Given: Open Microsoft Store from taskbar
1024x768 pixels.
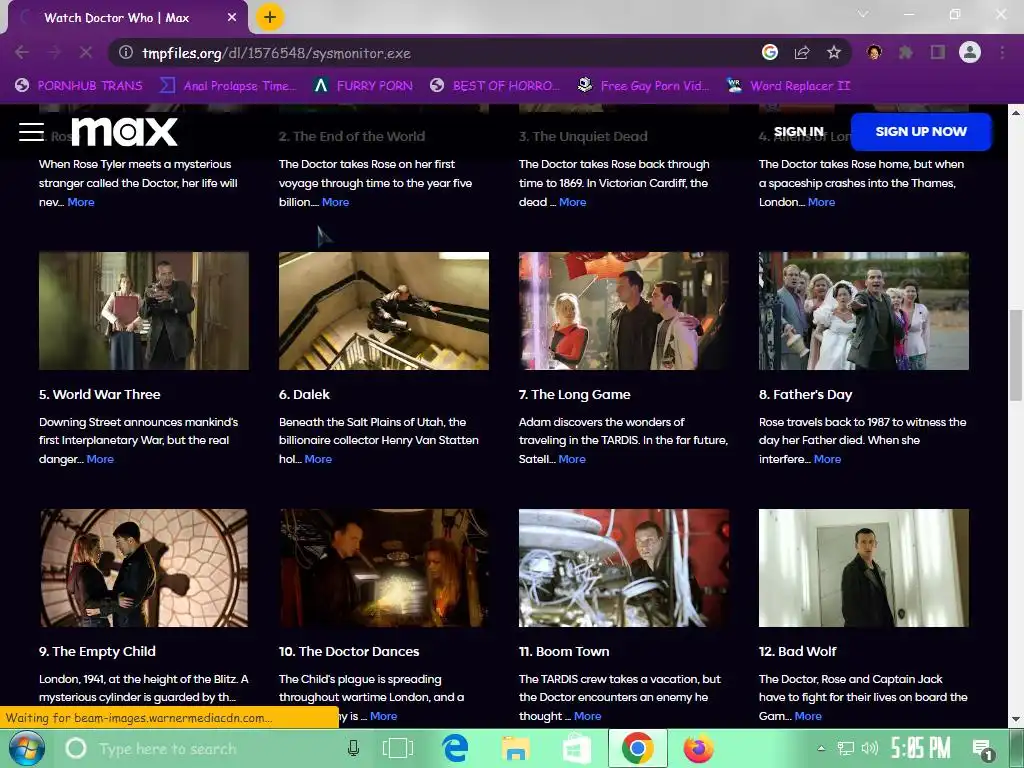Looking at the screenshot, I should click(577, 748).
